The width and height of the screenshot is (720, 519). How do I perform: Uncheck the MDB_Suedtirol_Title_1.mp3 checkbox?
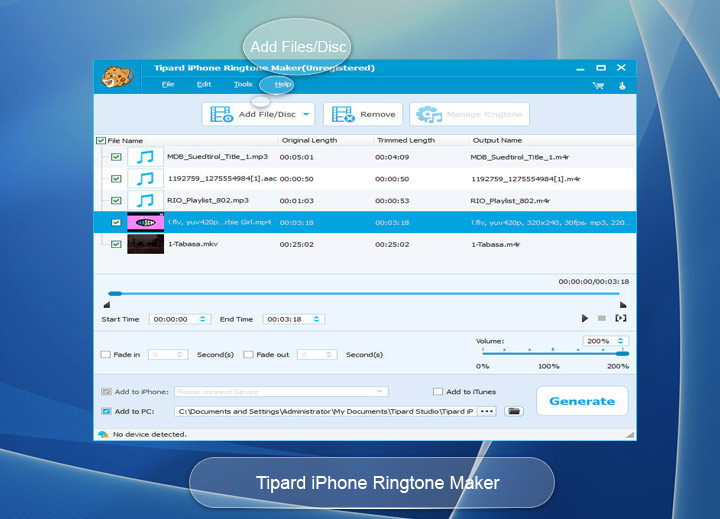(x=116, y=157)
